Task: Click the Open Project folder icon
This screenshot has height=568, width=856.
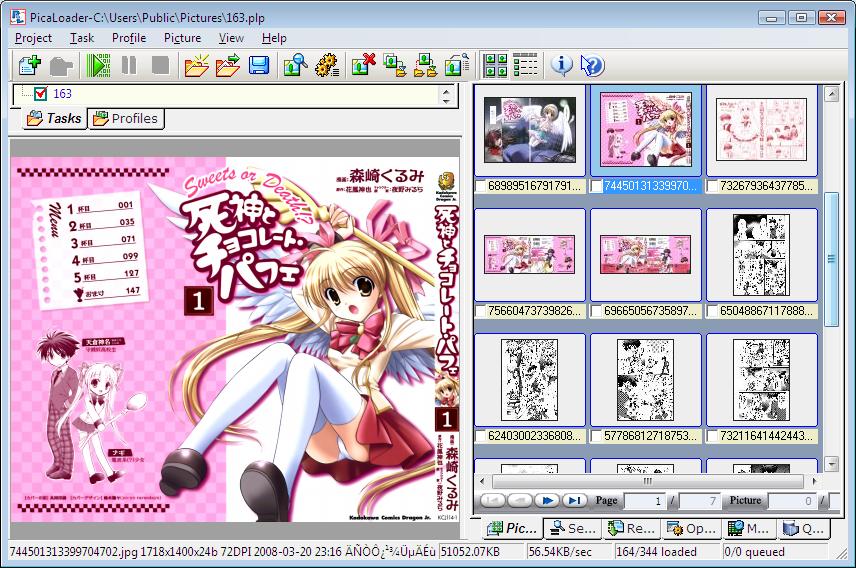Action: [228, 66]
